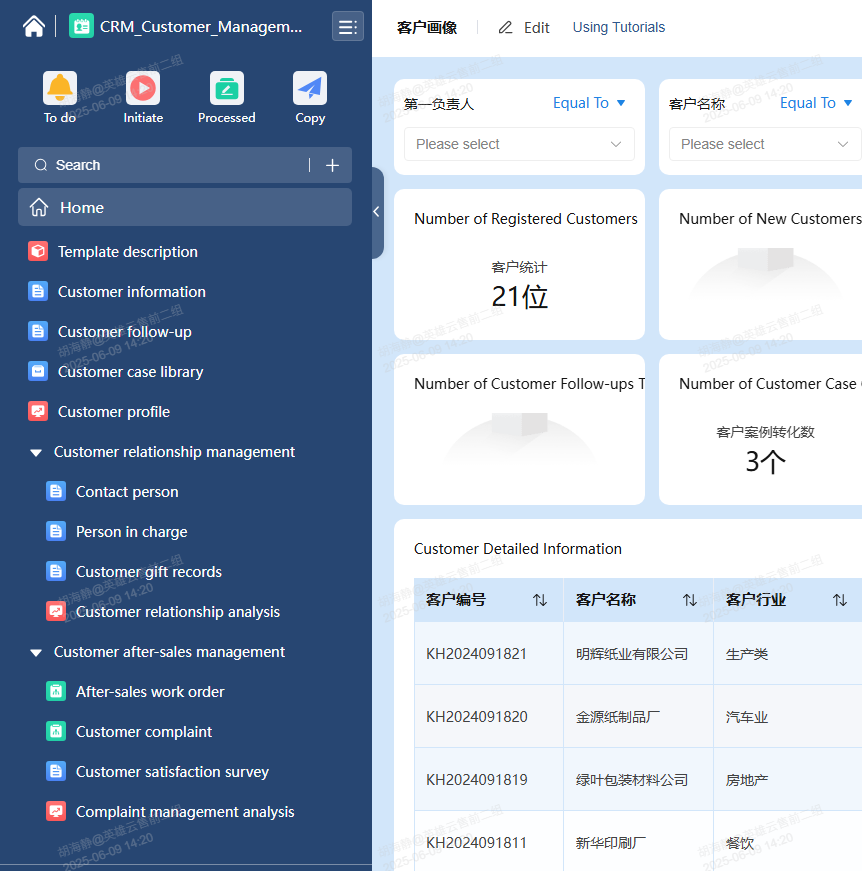Open Customer follow-up menu item

[x=124, y=332]
